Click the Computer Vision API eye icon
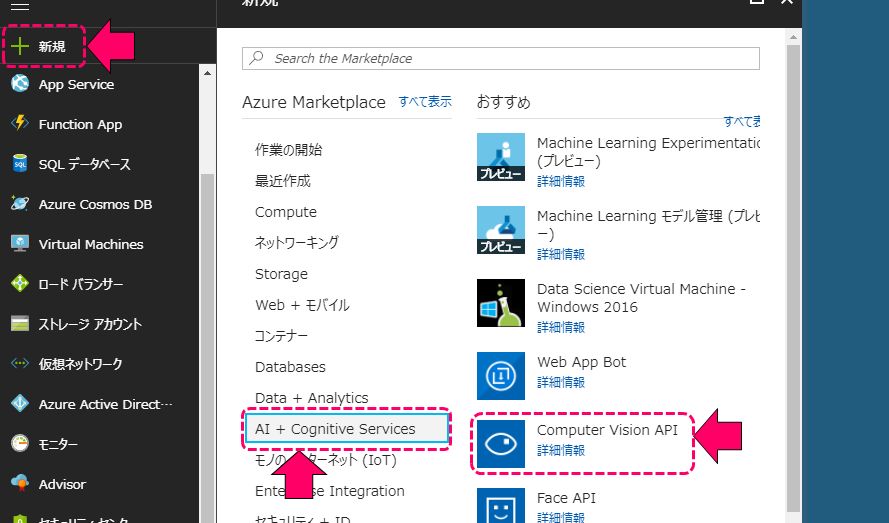Screen dimensions: 889x523 [x=501, y=444]
